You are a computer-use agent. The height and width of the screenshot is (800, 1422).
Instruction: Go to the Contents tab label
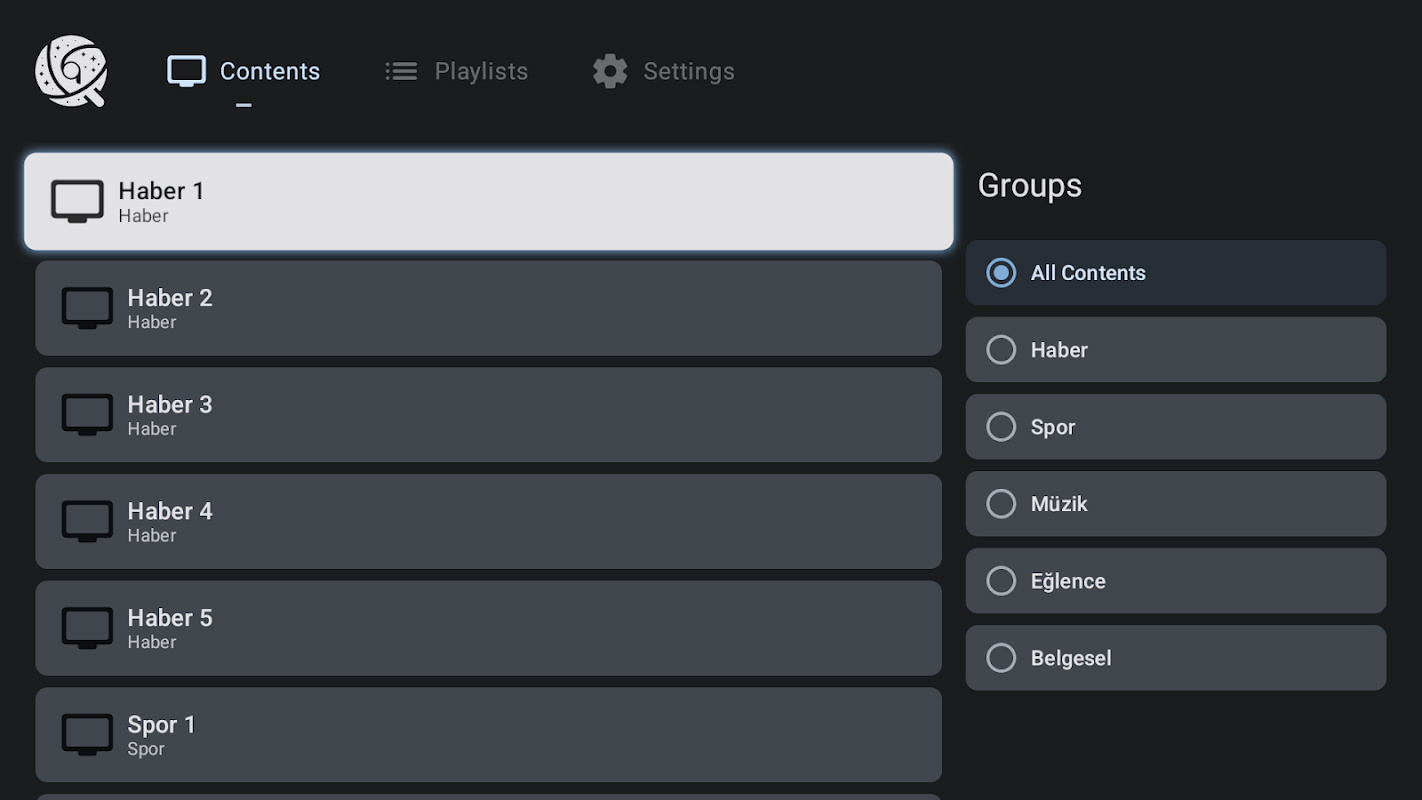(x=269, y=71)
